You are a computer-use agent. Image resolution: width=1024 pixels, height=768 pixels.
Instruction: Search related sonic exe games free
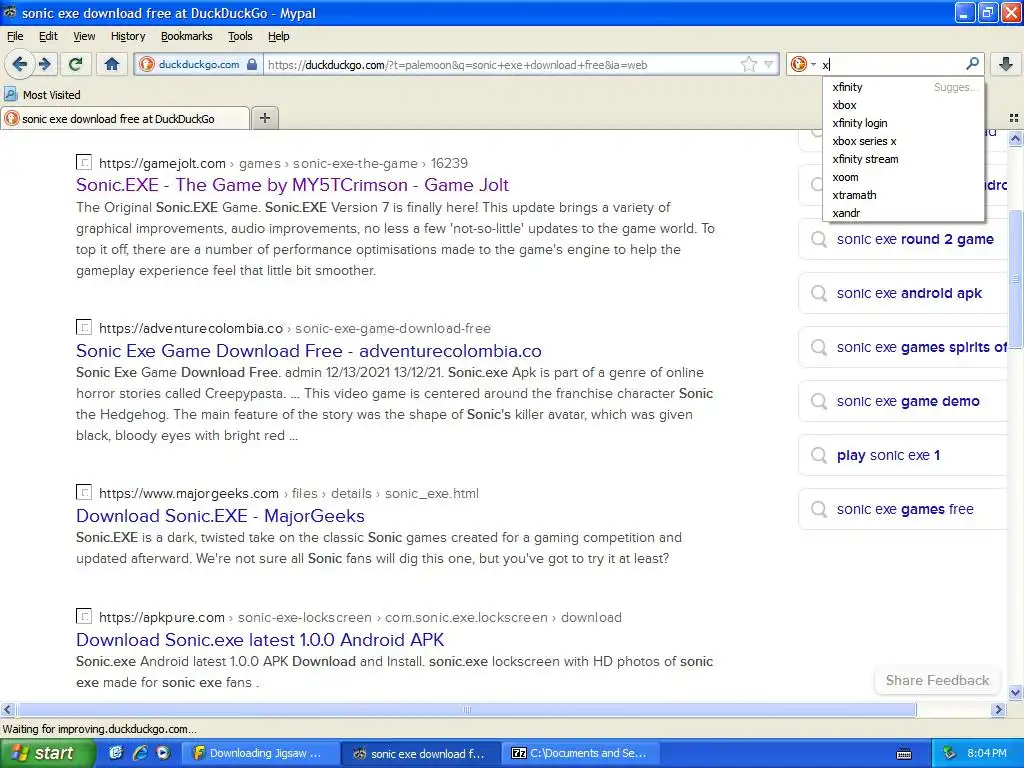click(904, 509)
